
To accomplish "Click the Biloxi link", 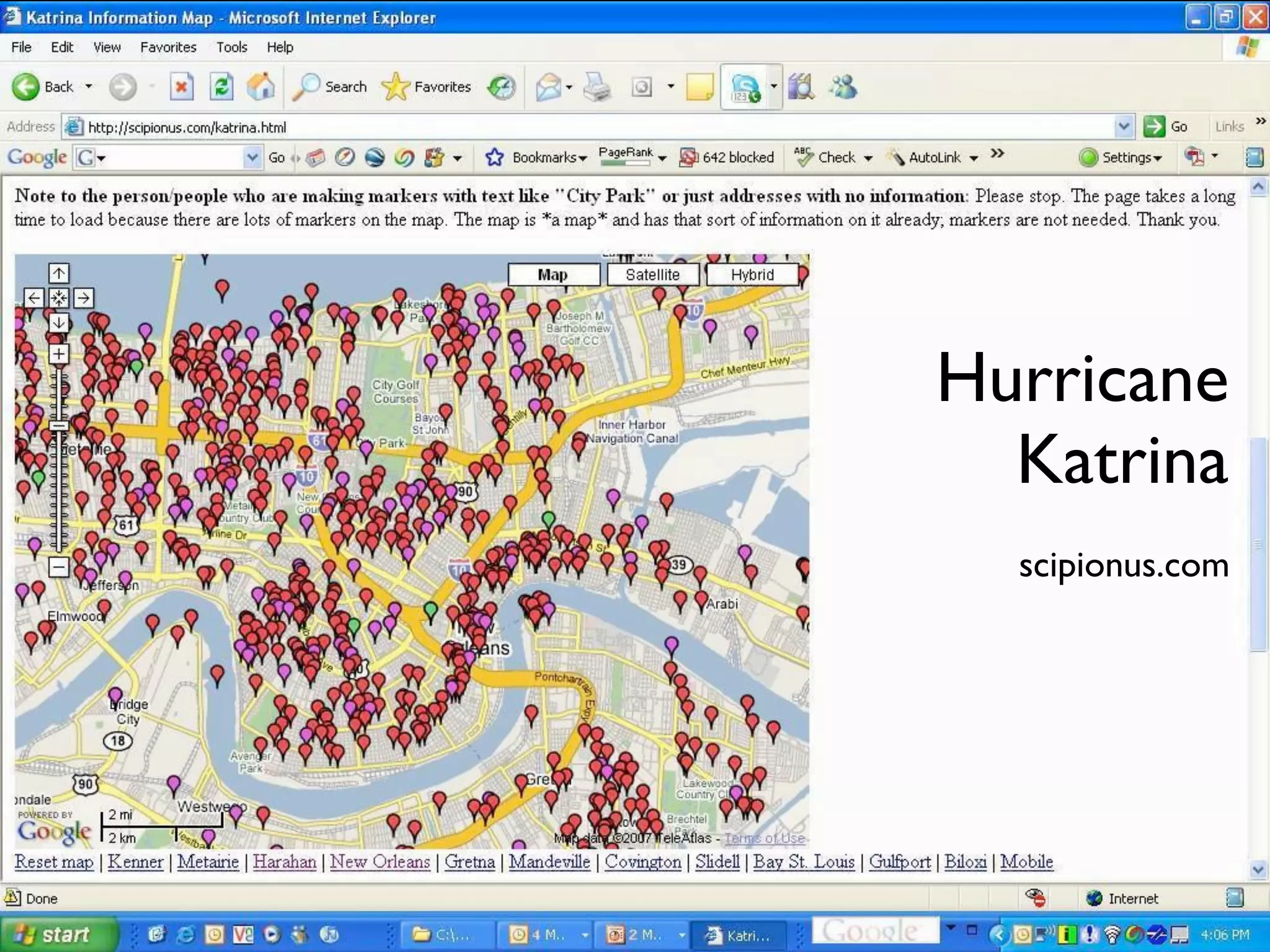I will tap(966, 862).
